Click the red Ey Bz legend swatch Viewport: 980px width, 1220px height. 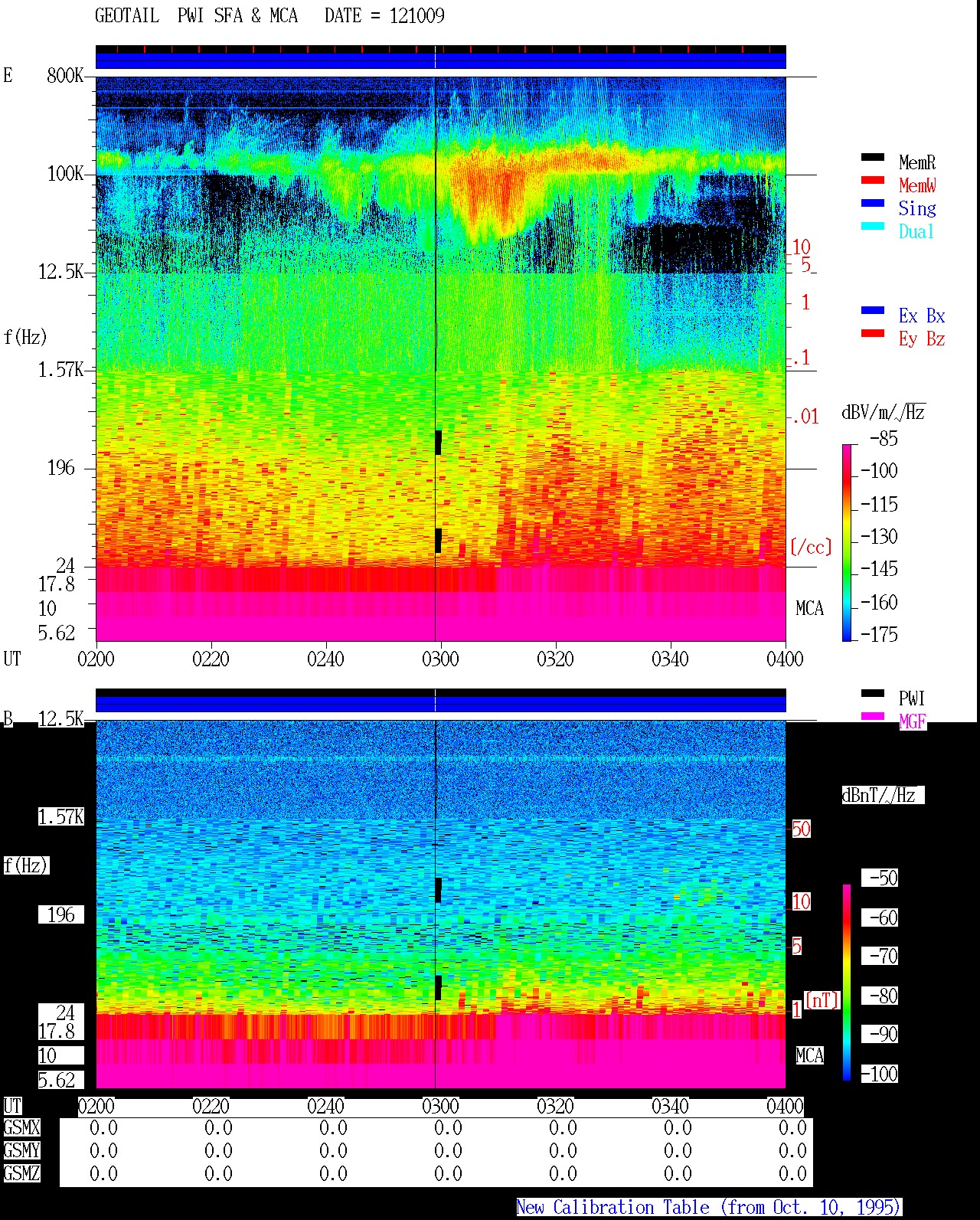[x=872, y=334]
